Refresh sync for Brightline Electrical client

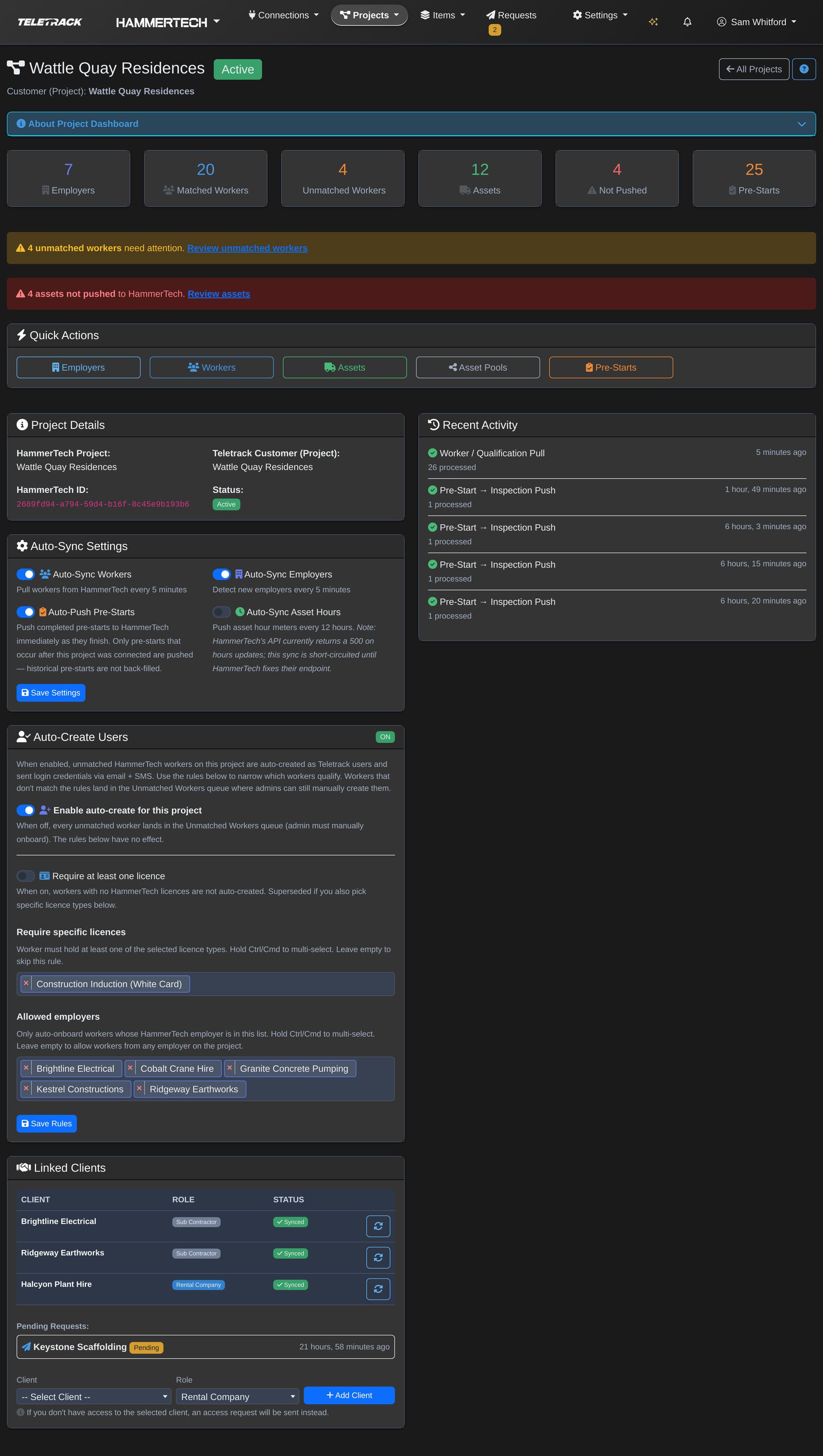[x=378, y=1226]
